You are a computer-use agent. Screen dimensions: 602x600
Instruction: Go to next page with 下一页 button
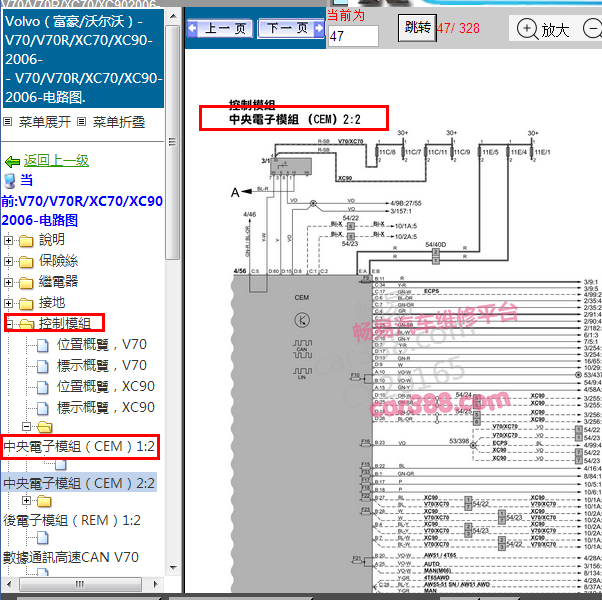[x=291, y=28]
